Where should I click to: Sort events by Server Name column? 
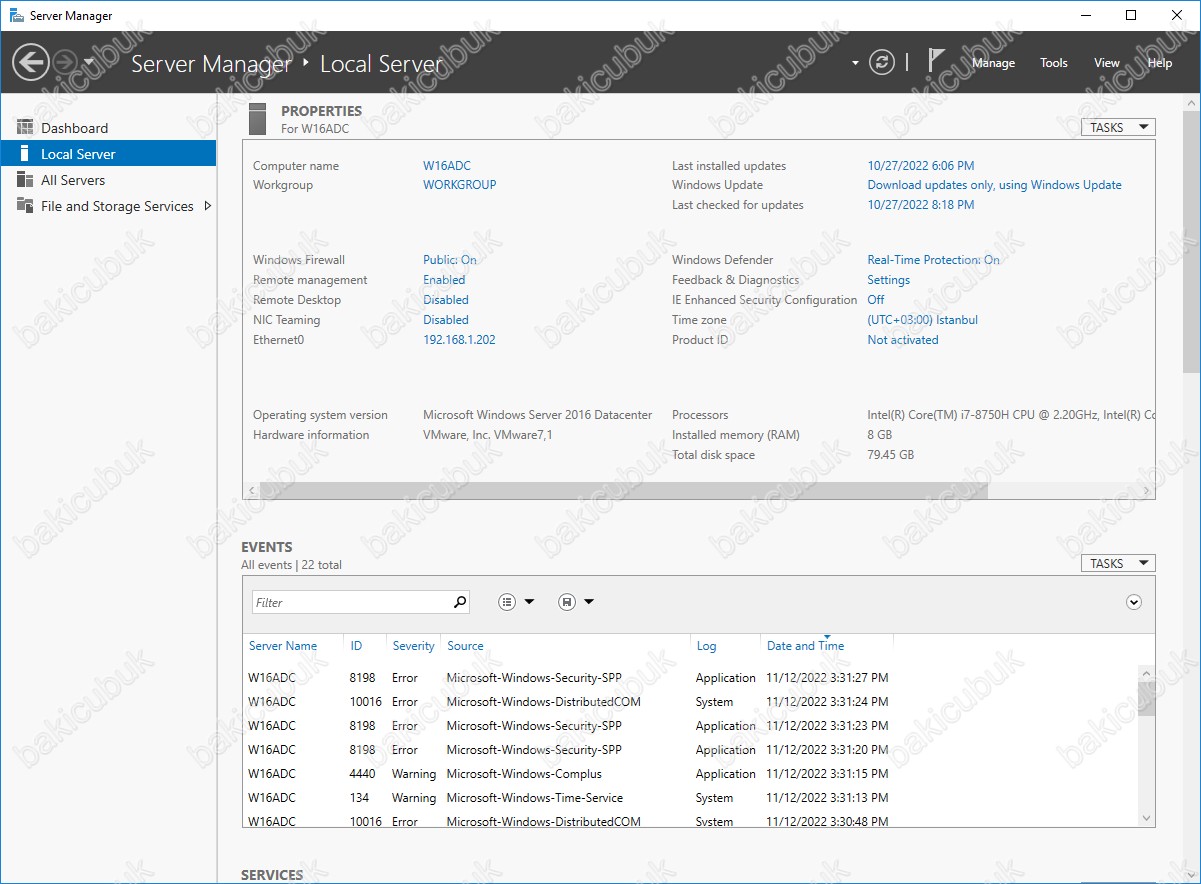(283, 646)
